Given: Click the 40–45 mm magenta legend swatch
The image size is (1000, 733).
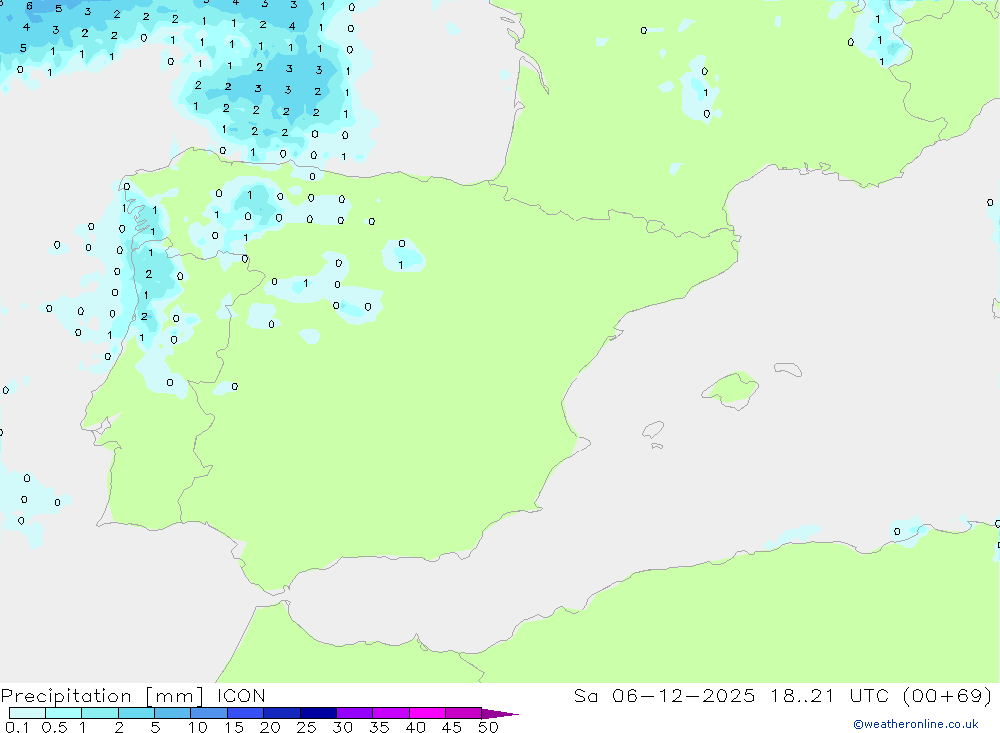Looking at the screenshot, I should click(x=427, y=713).
